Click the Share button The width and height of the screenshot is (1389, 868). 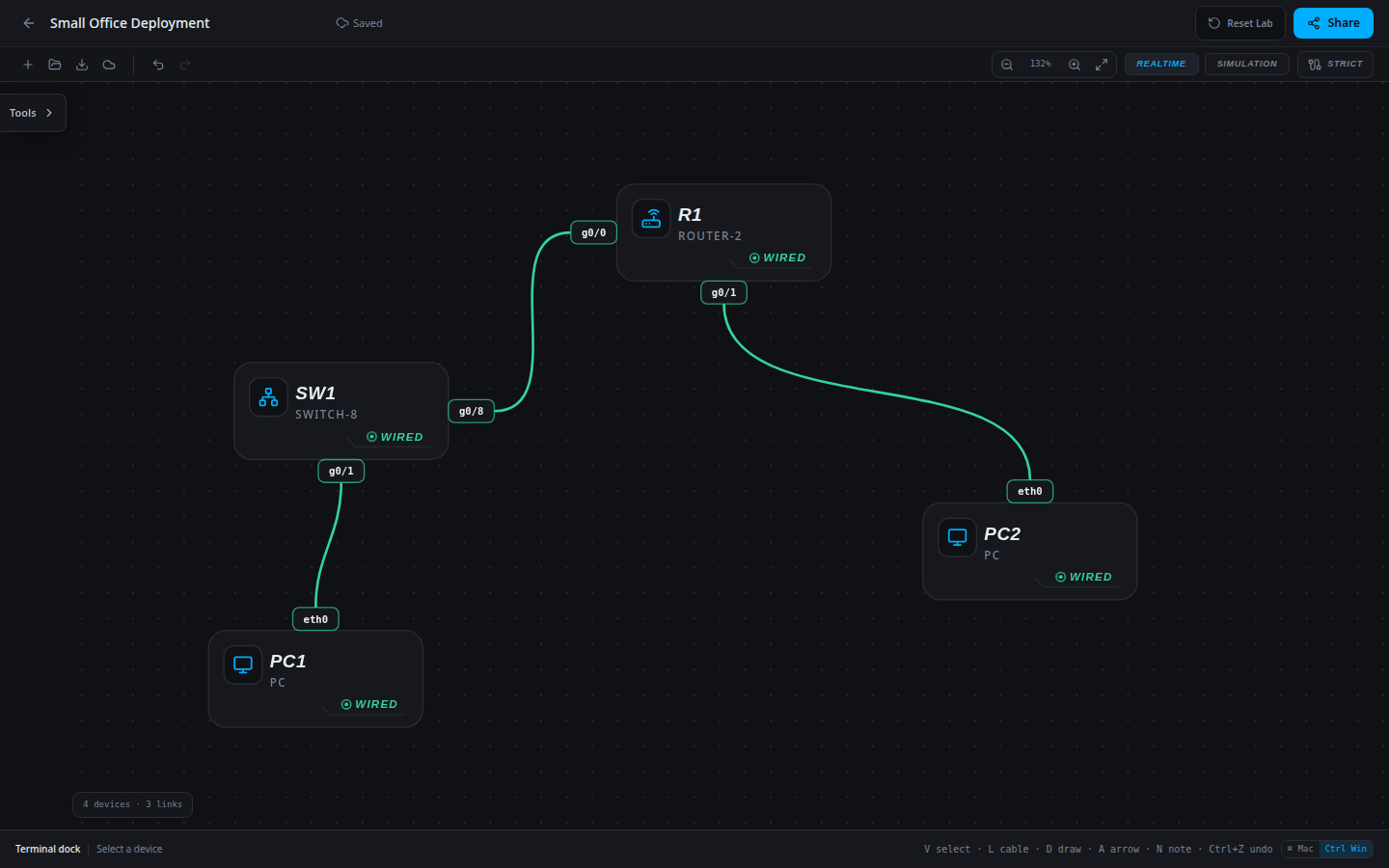point(1333,23)
